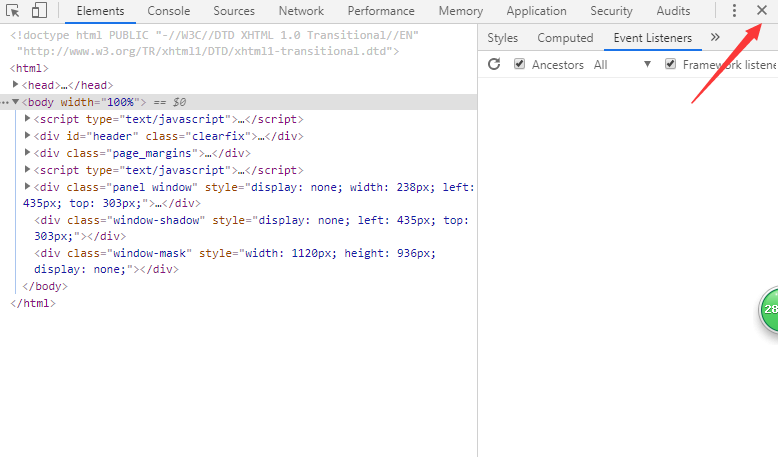Viewport: 778px width, 457px height.
Task: Expand the page_margins div node
Action: (x=28, y=152)
